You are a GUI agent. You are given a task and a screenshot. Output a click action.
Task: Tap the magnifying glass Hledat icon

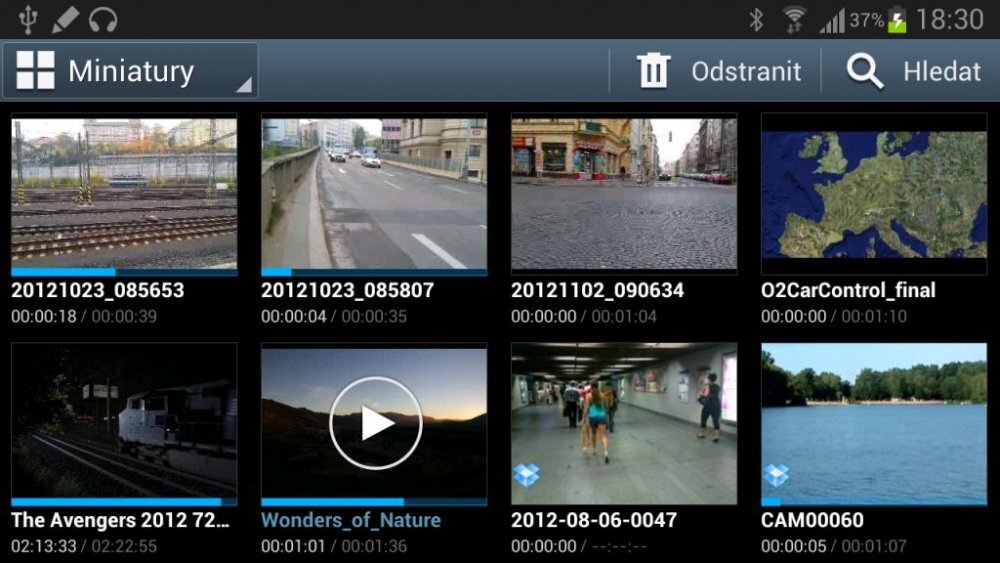864,71
